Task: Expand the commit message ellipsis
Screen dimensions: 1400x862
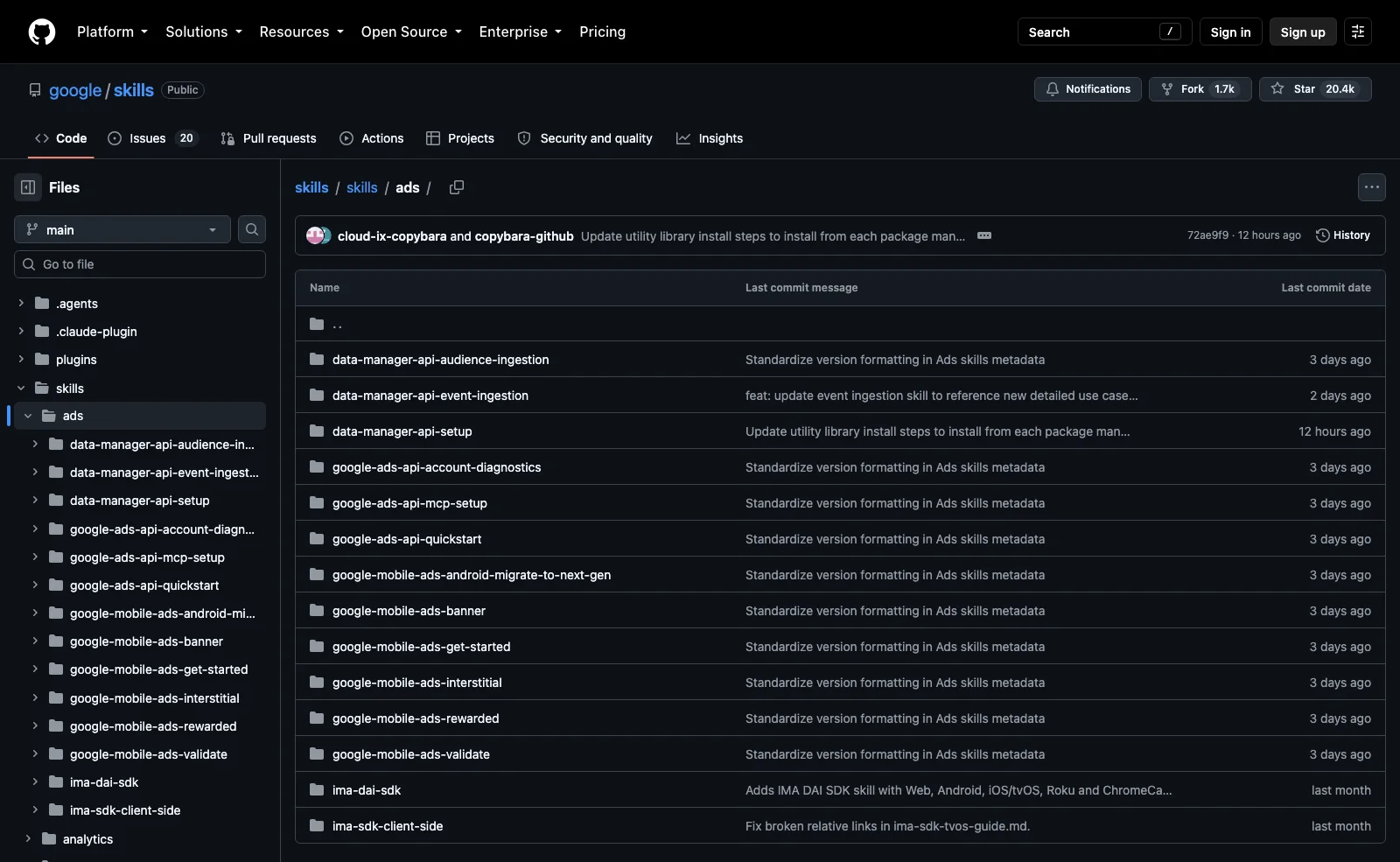Action: pos(984,235)
